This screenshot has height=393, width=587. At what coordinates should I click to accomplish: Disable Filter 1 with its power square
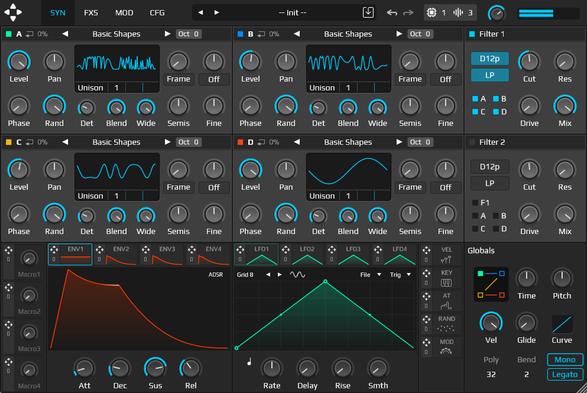[472, 34]
